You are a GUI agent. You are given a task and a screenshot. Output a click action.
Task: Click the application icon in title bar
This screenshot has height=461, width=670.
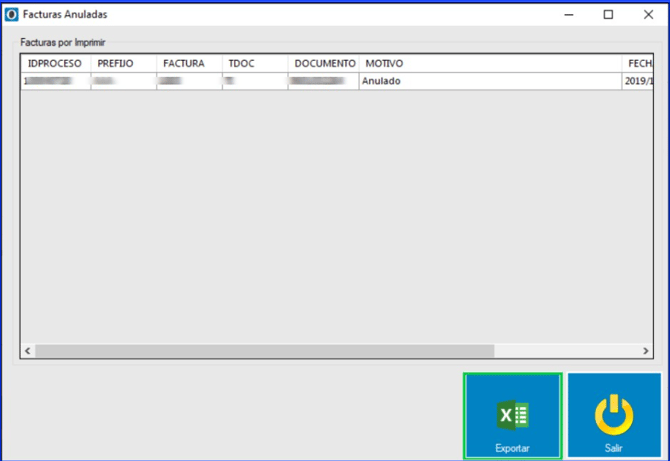click(x=12, y=15)
